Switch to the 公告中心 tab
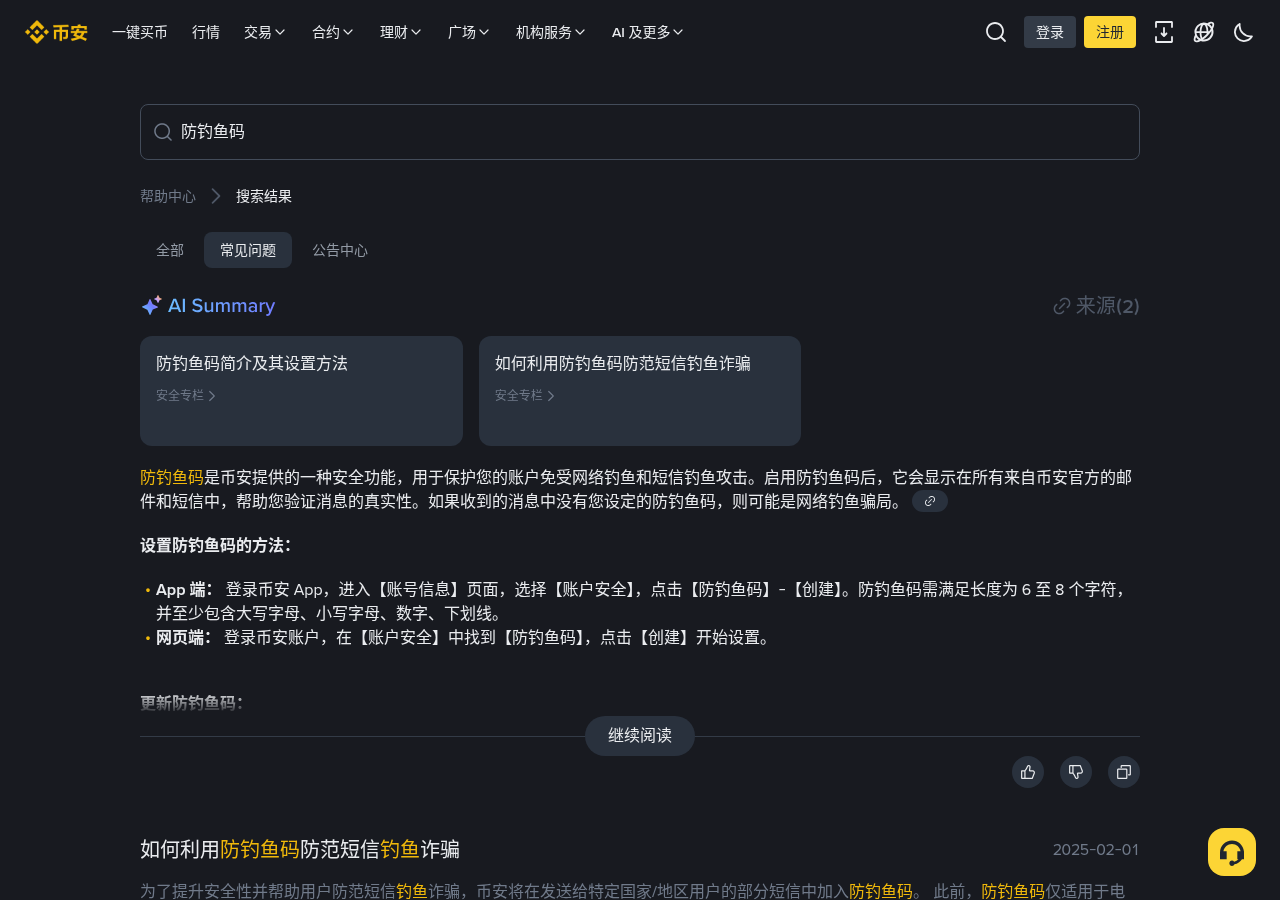 click(x=340, y=250)
